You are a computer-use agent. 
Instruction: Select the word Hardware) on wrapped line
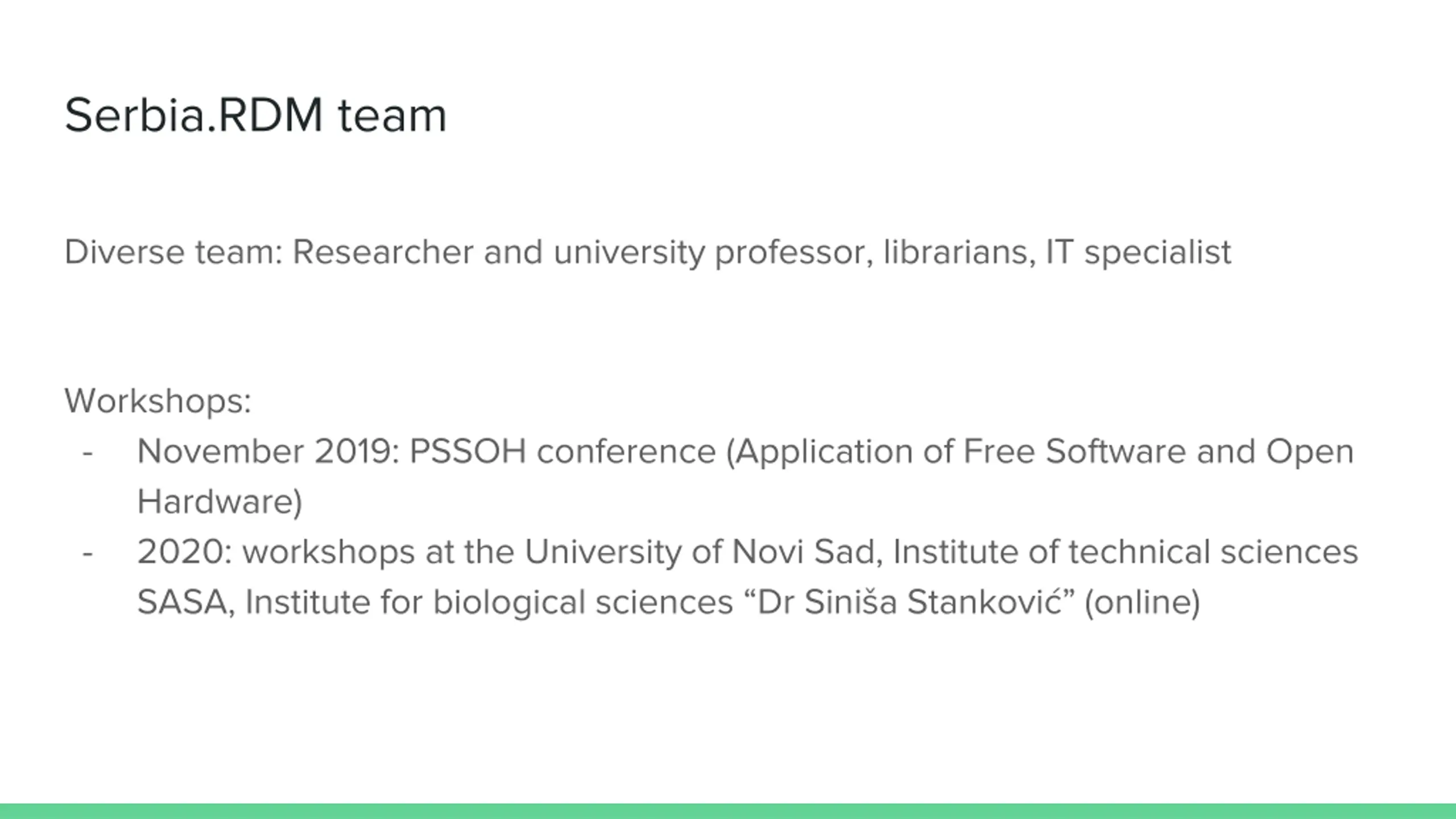tap(220, 502)
